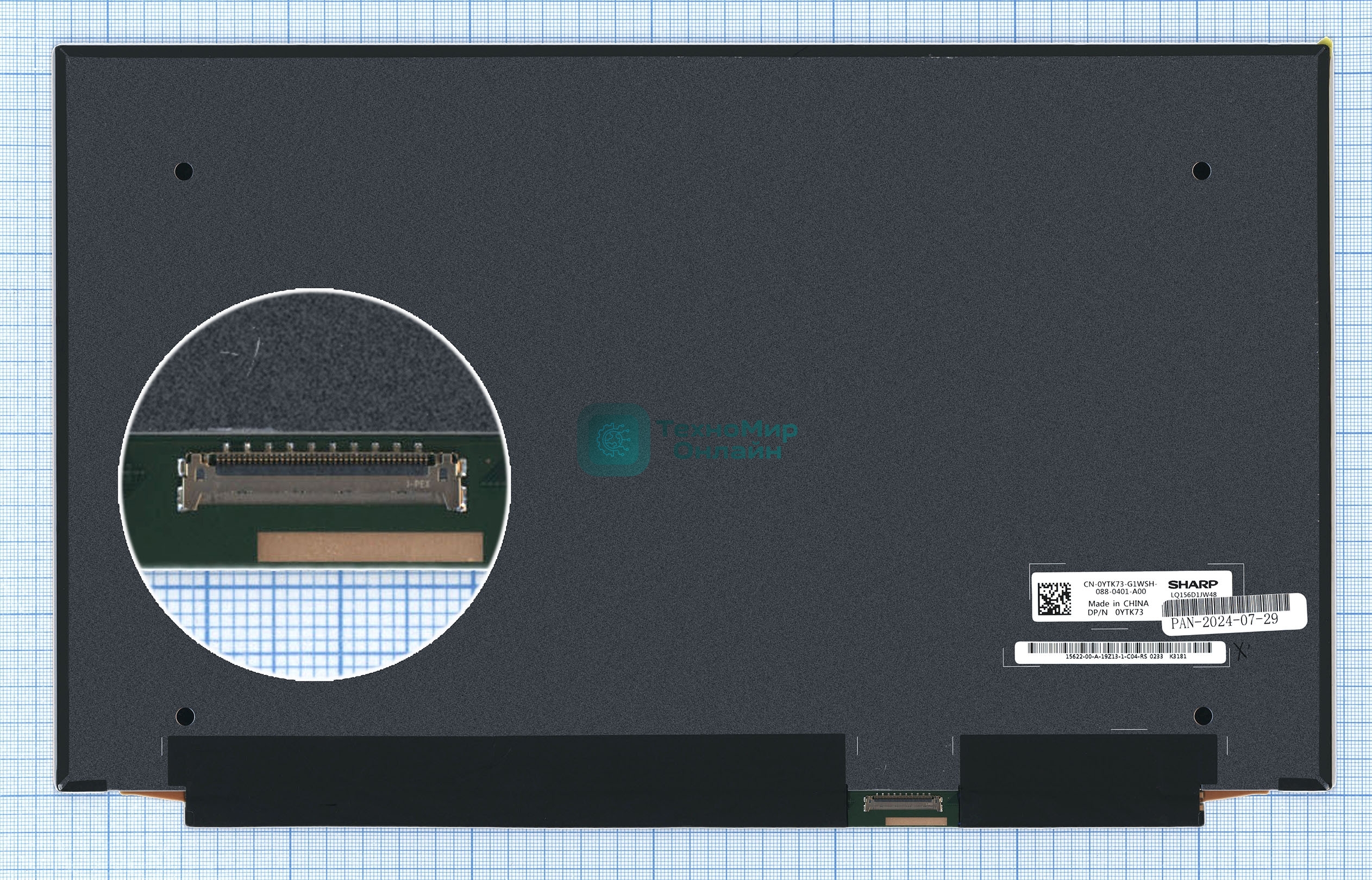Click the DP/N 0YTK73 part number
Image resolution: width=1372 pixels, height=880 pixels.
point(1116,612)
